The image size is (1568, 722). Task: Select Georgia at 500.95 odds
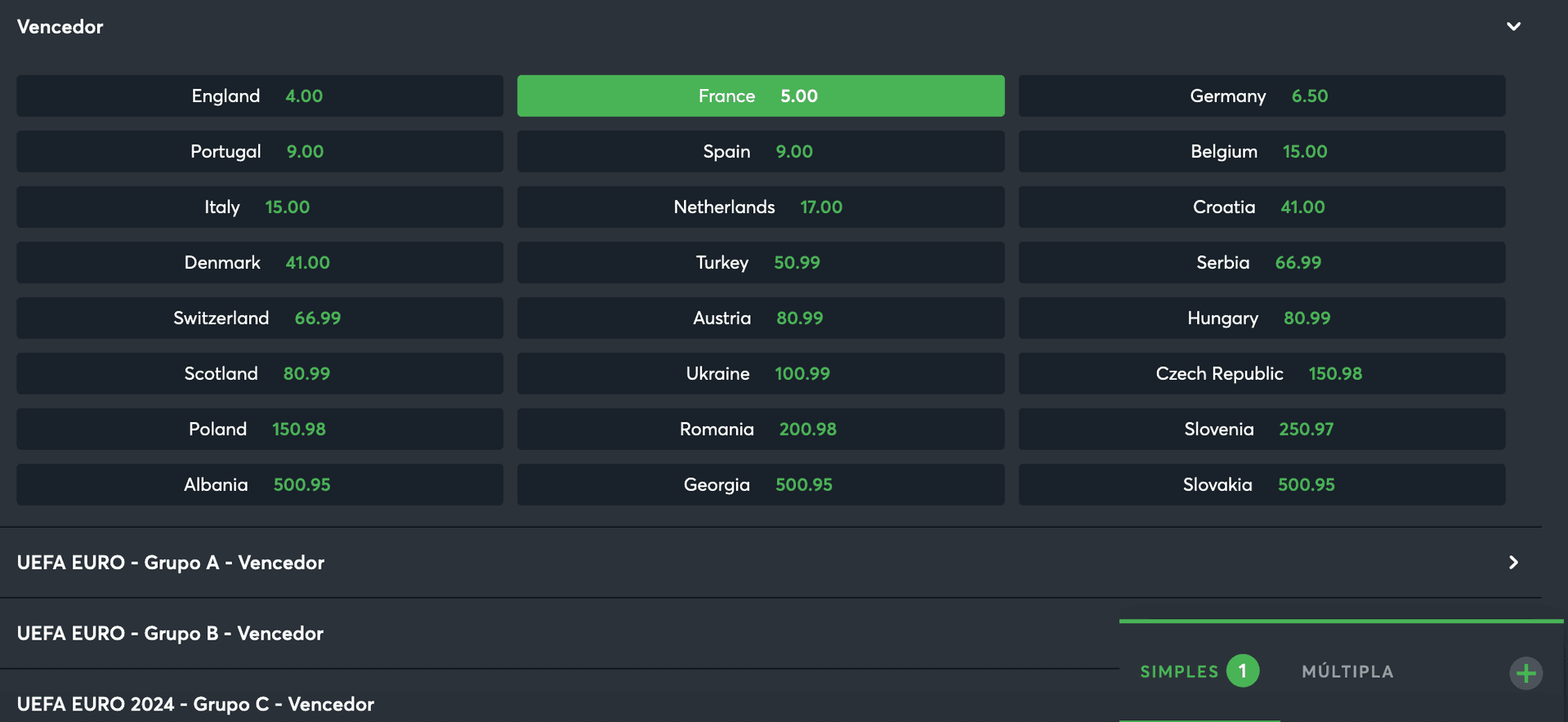[761, 484]
